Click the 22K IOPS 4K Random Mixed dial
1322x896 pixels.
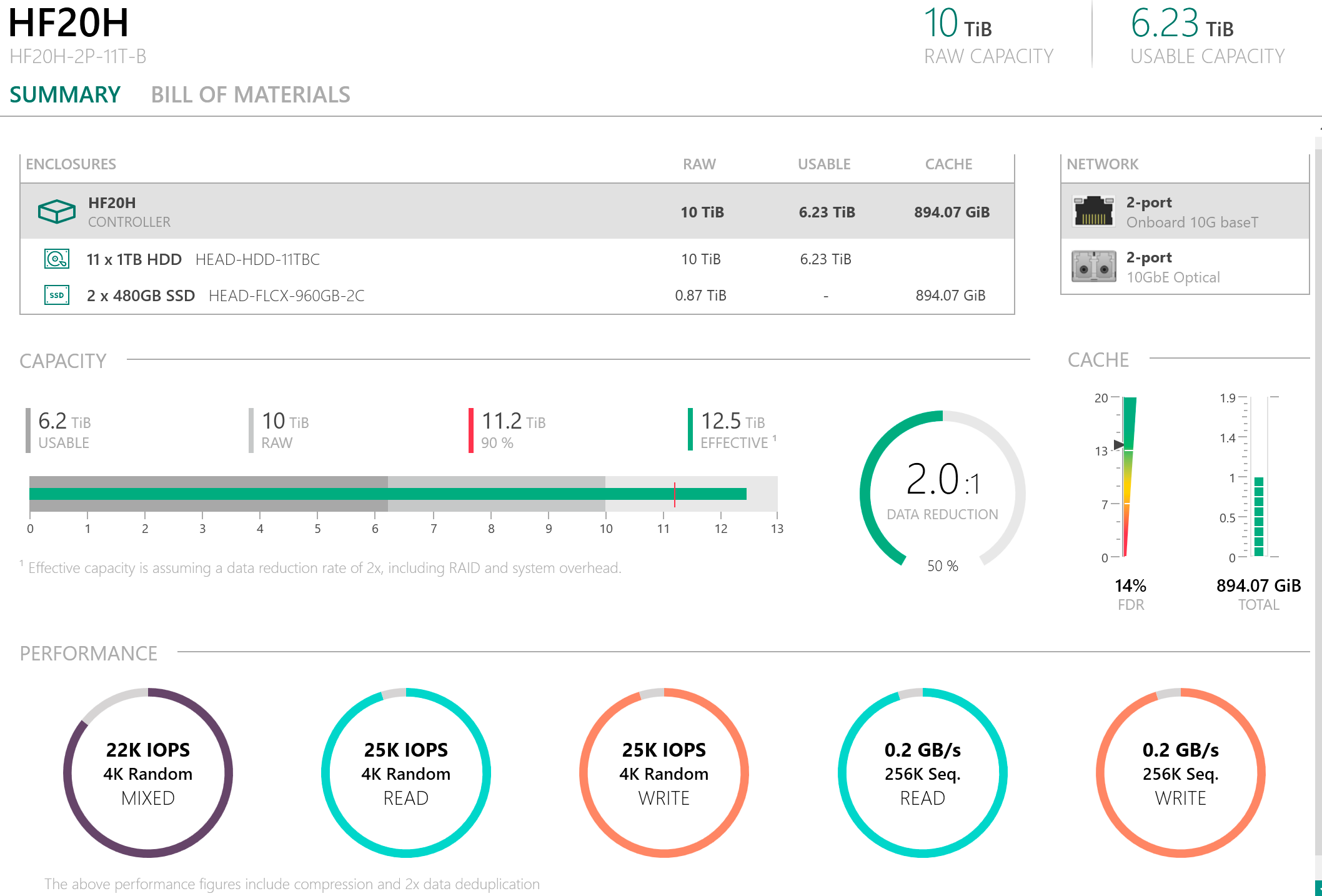coord(148,773)
